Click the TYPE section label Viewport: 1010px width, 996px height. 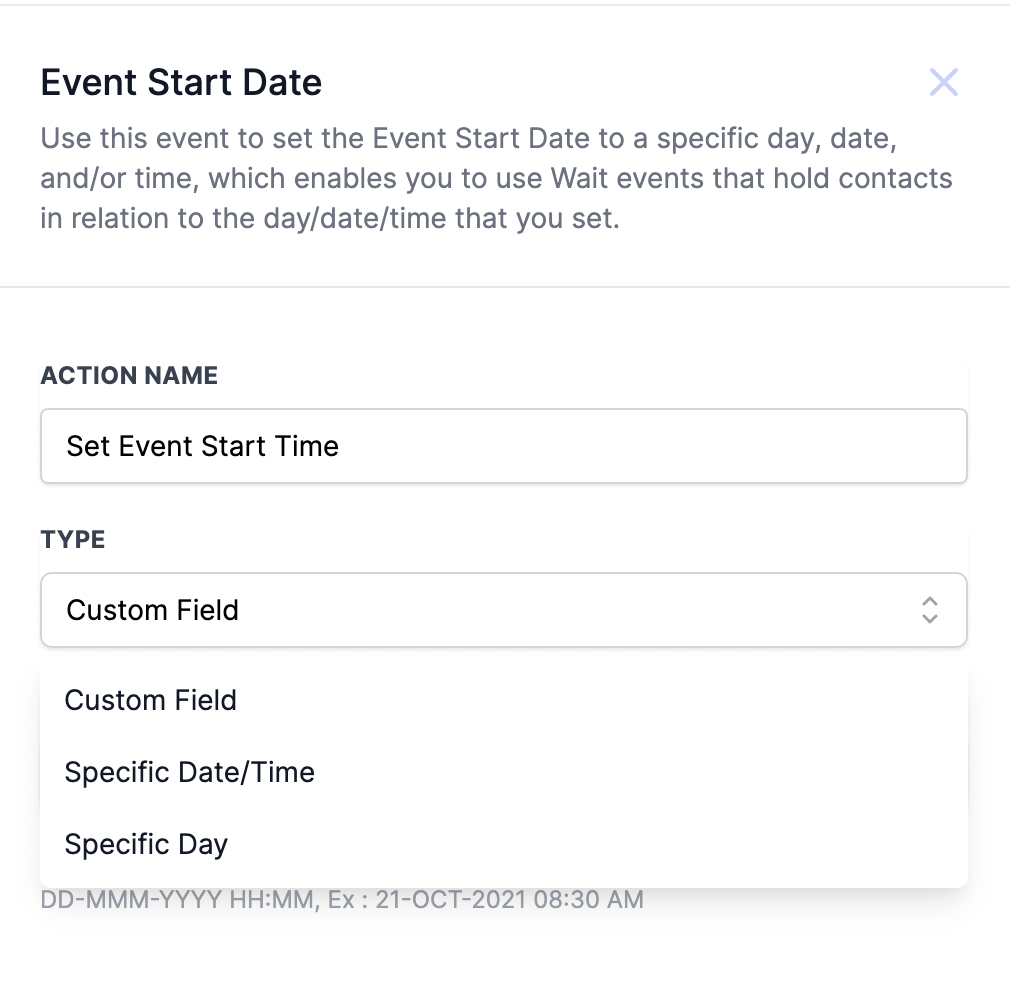coord(72,539)
